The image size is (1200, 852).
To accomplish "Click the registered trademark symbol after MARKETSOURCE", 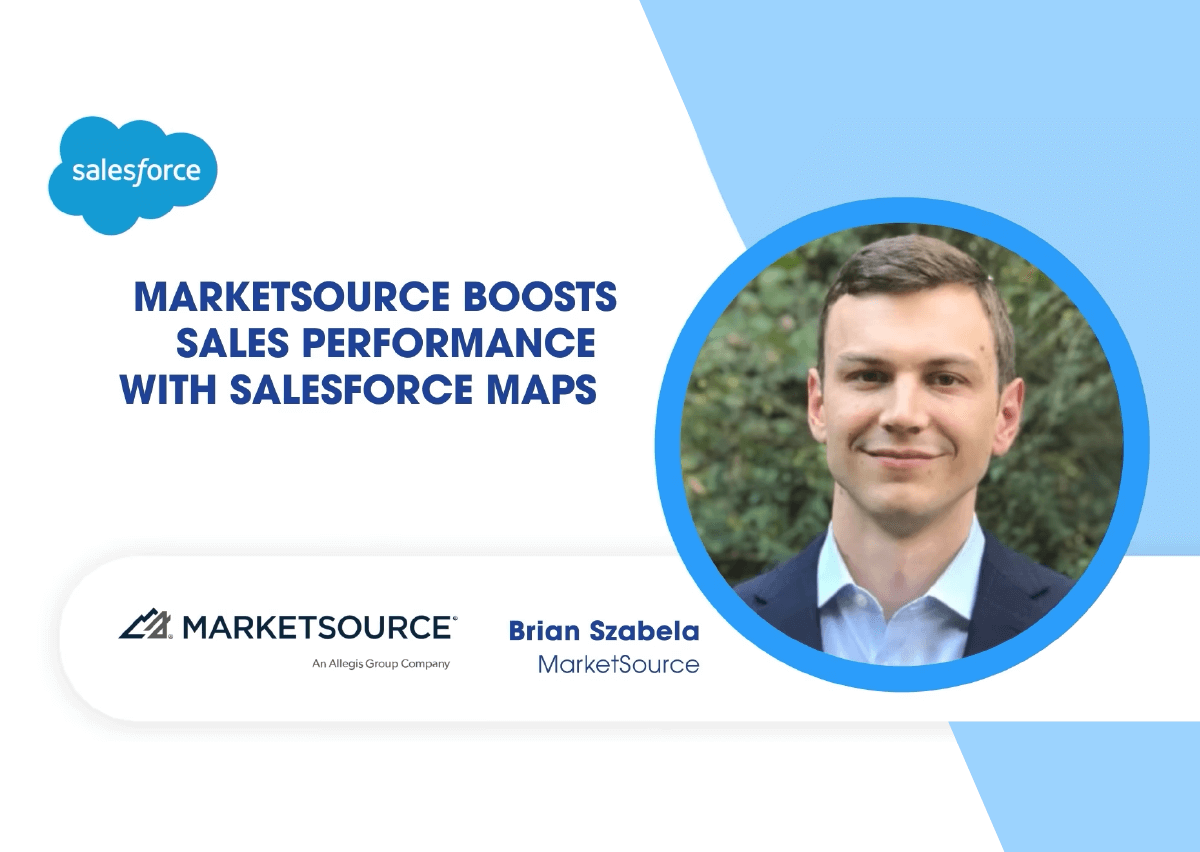I will [455, 619].
